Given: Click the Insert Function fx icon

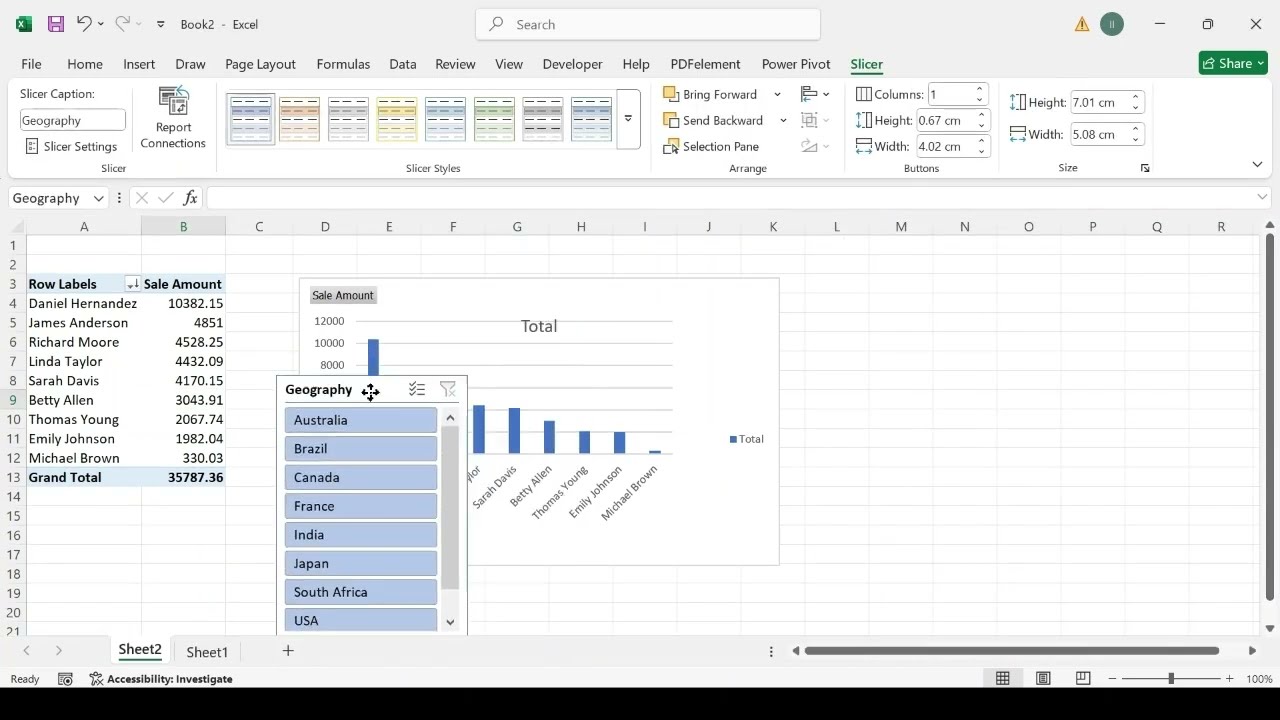Looking at the screenshot, I should (190, 198).
